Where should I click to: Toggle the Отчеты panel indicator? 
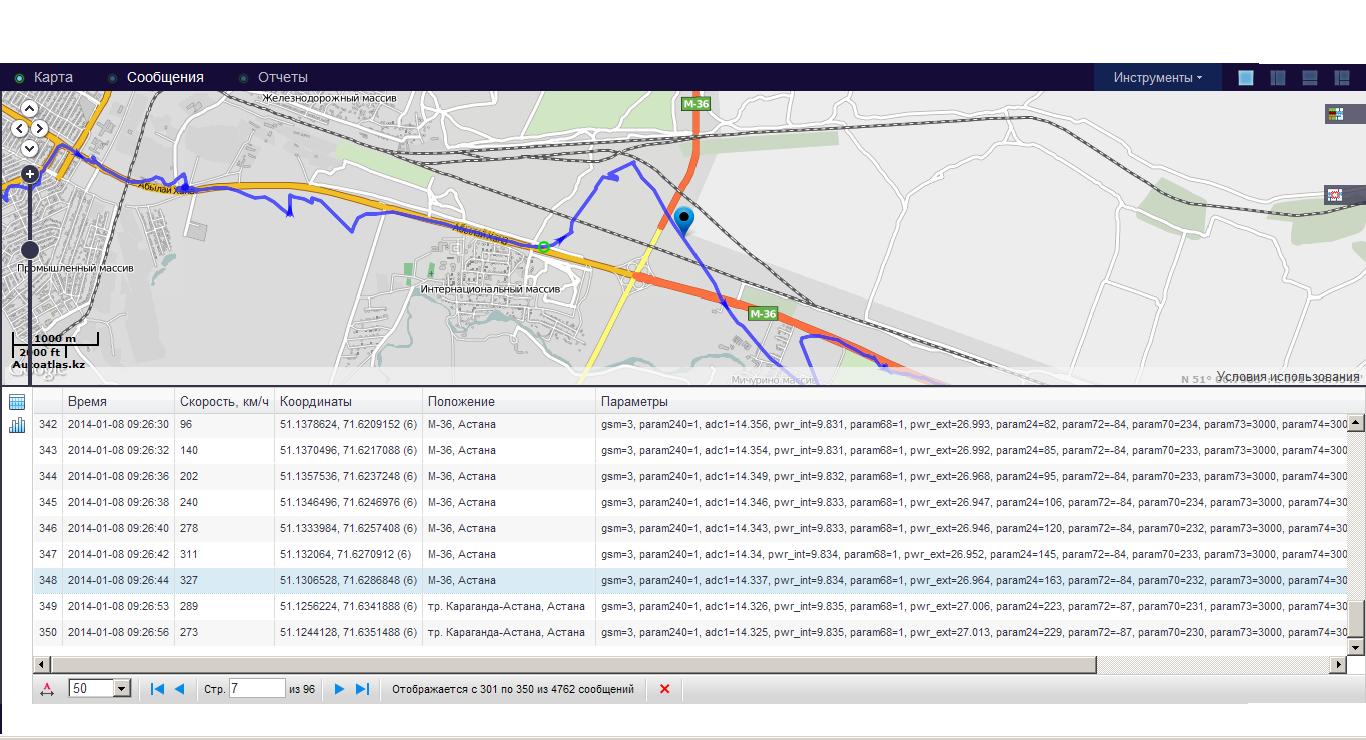pyautogui.click(x=243, y=78)
